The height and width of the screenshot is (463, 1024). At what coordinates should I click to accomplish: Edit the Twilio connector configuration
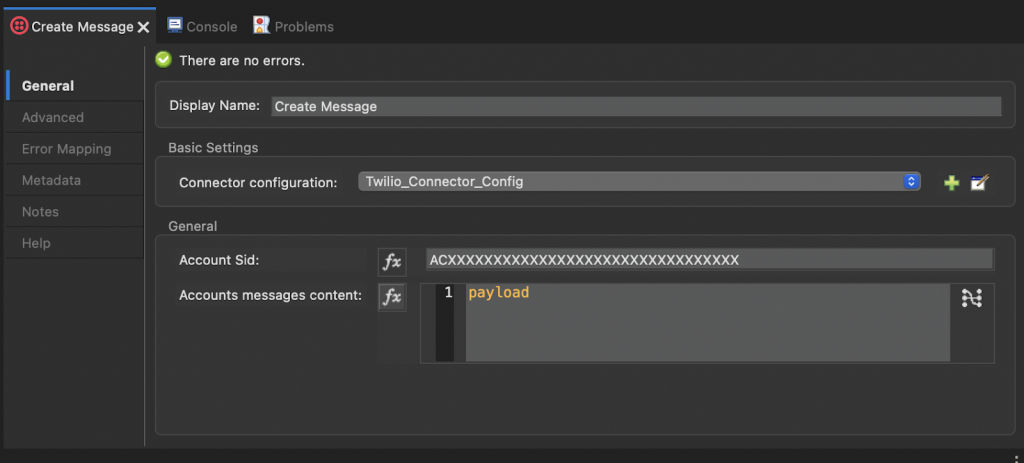(x=980, y=182)
